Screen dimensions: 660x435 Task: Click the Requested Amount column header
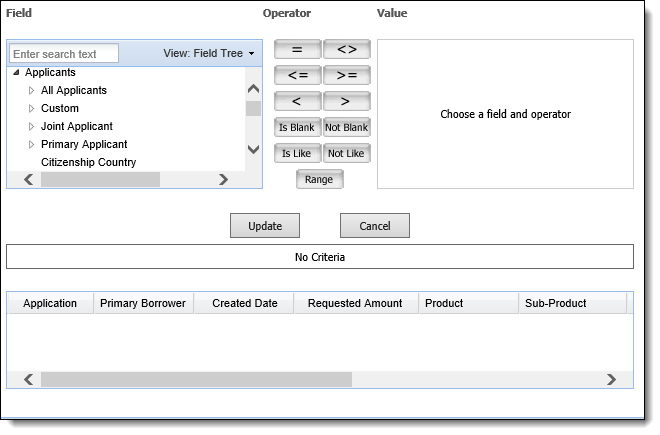click(356, 304)
